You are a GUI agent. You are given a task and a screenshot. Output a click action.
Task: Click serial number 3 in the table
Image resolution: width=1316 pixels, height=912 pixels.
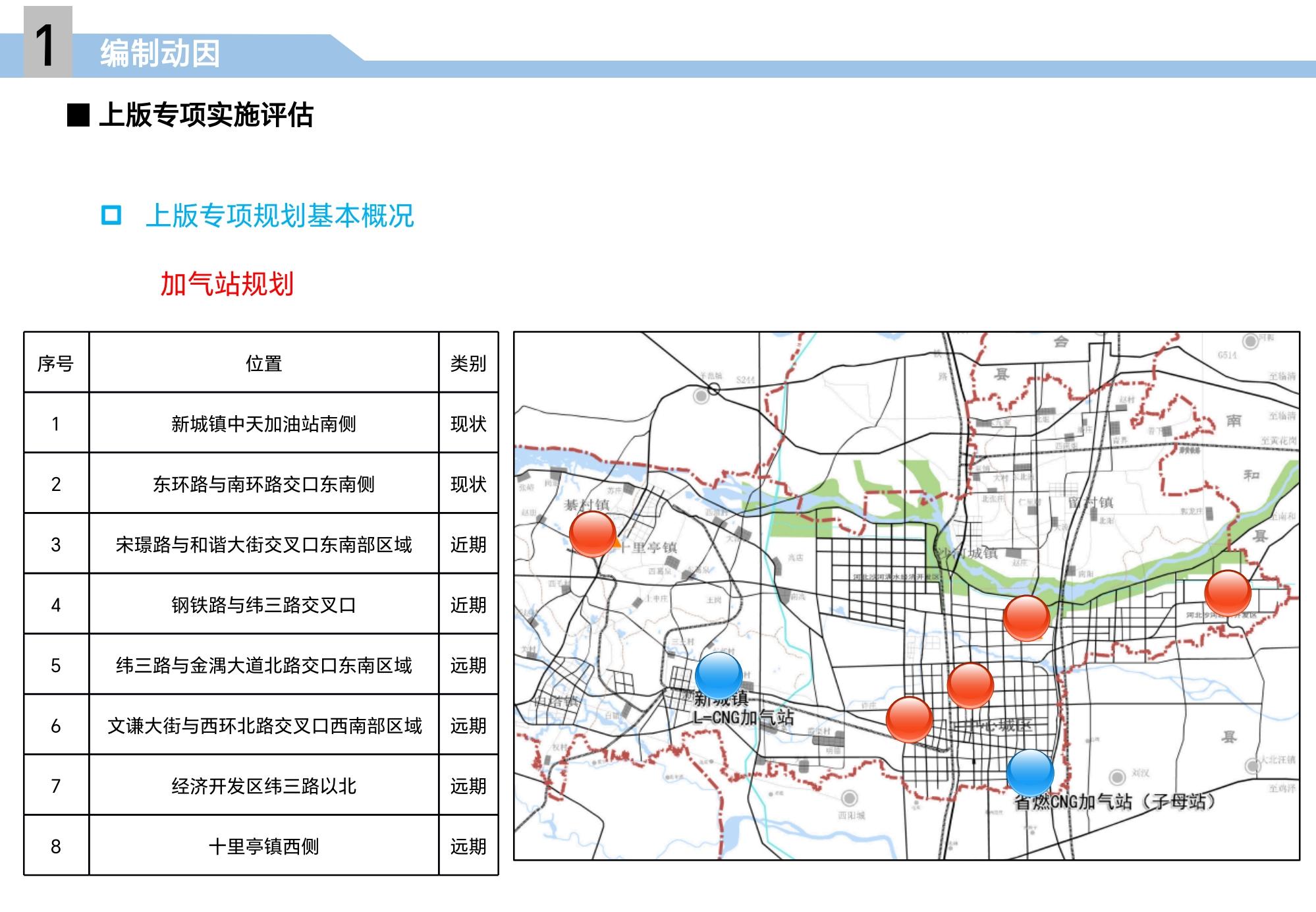[56, 544]
